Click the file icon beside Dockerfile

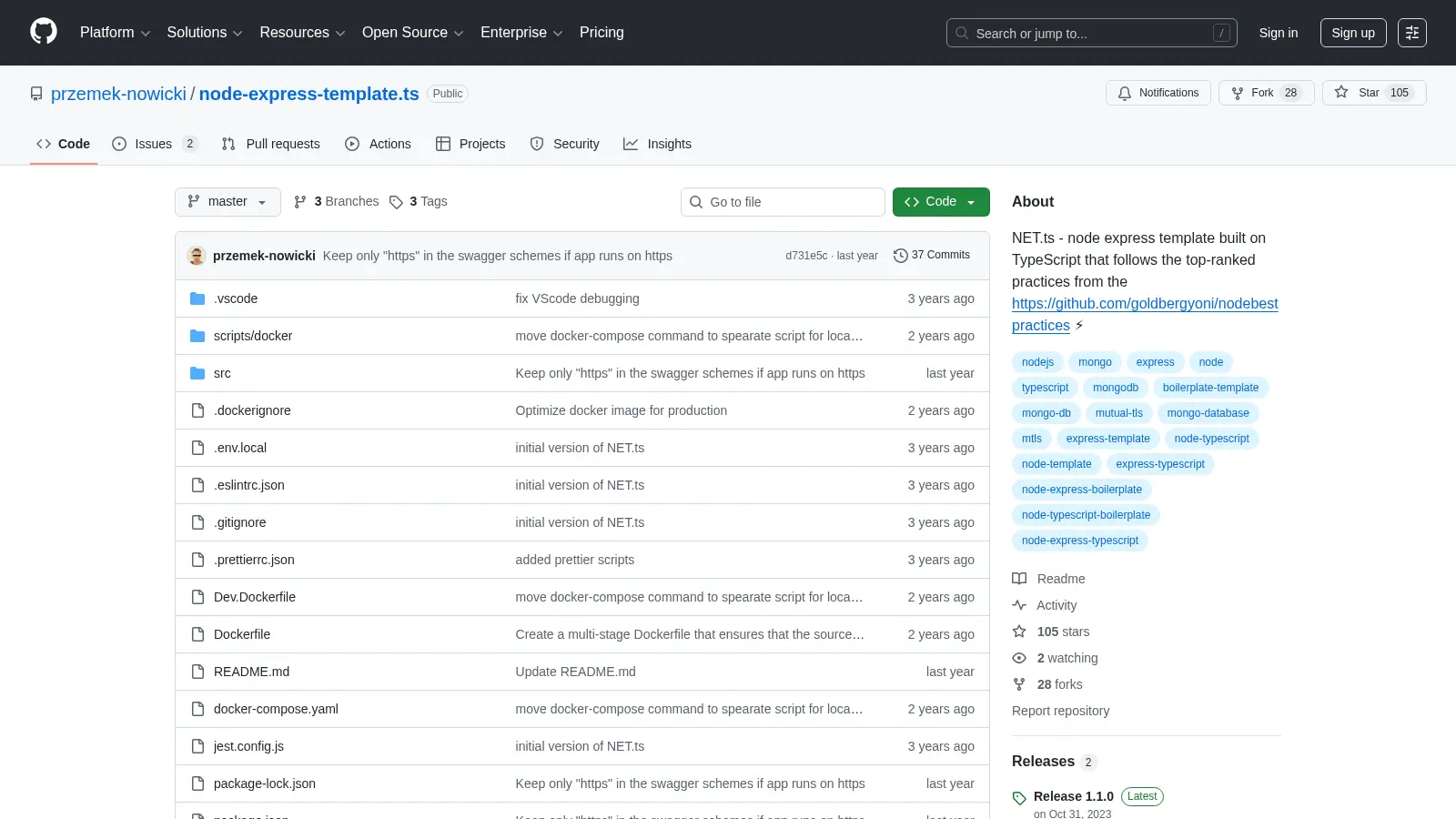(197, 634)
